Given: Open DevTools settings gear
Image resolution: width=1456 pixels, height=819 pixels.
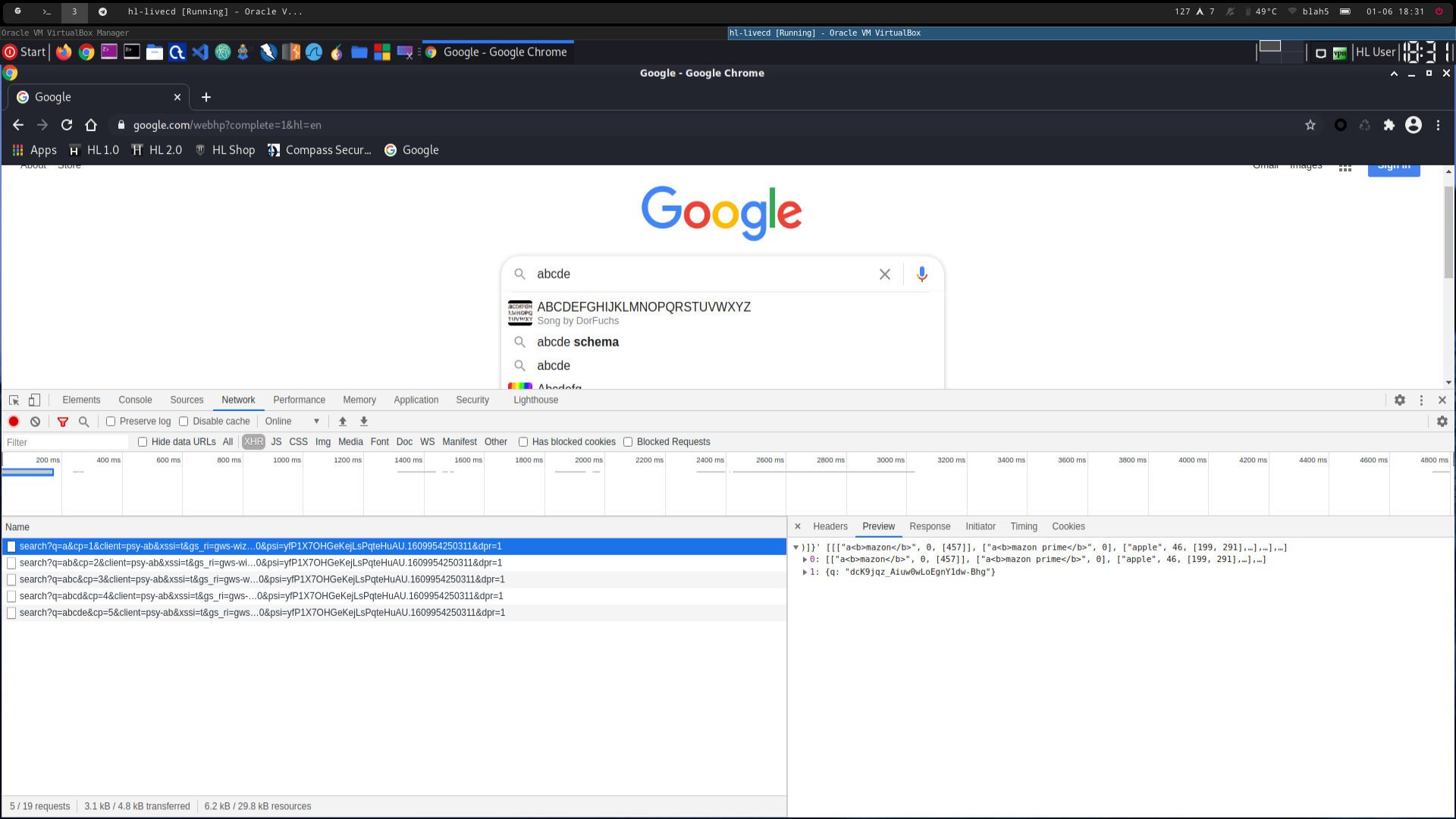Looking at the screenshot, I should (1400, 400).
